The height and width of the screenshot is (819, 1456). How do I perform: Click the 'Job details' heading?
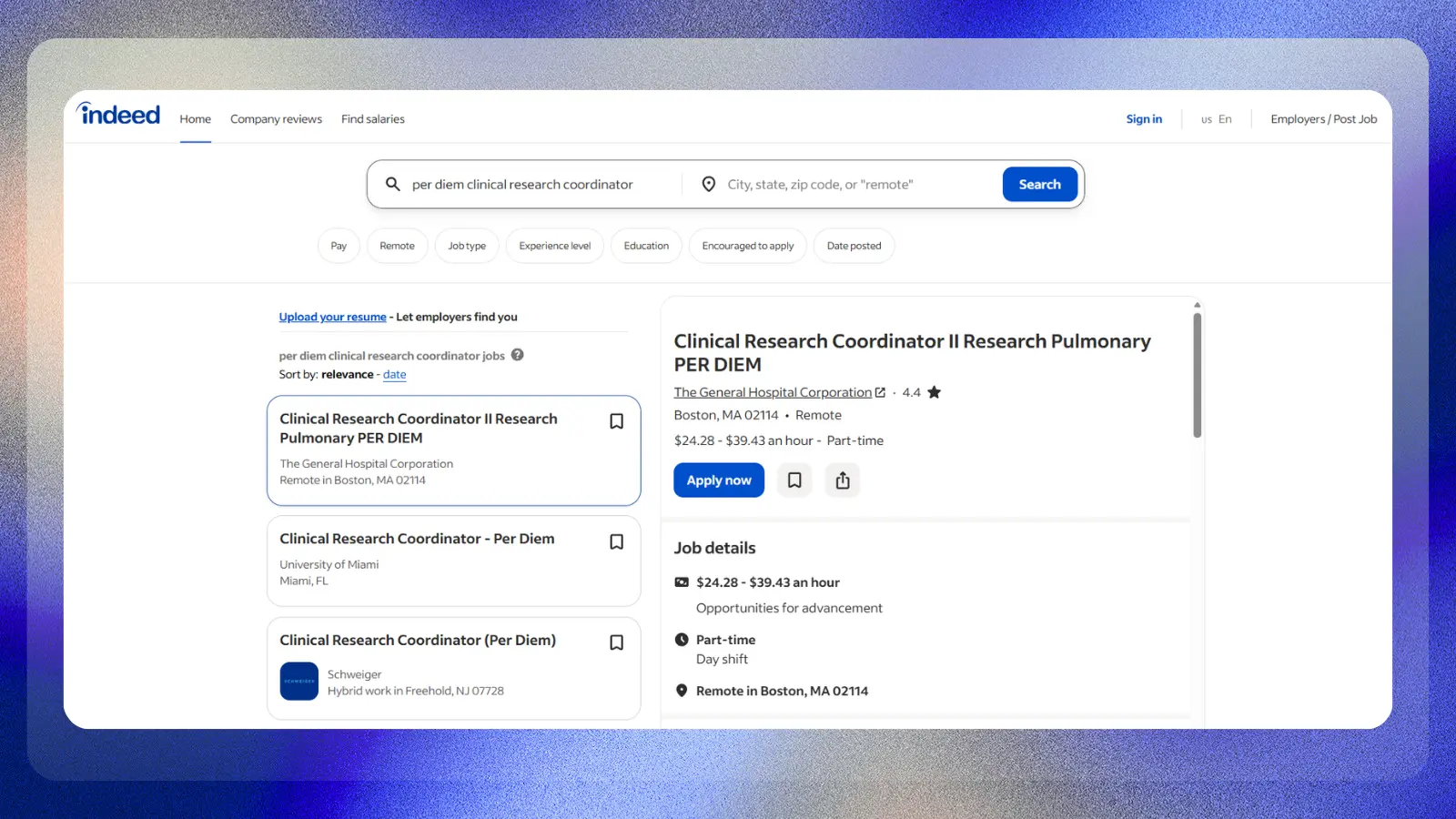point(714,548)
